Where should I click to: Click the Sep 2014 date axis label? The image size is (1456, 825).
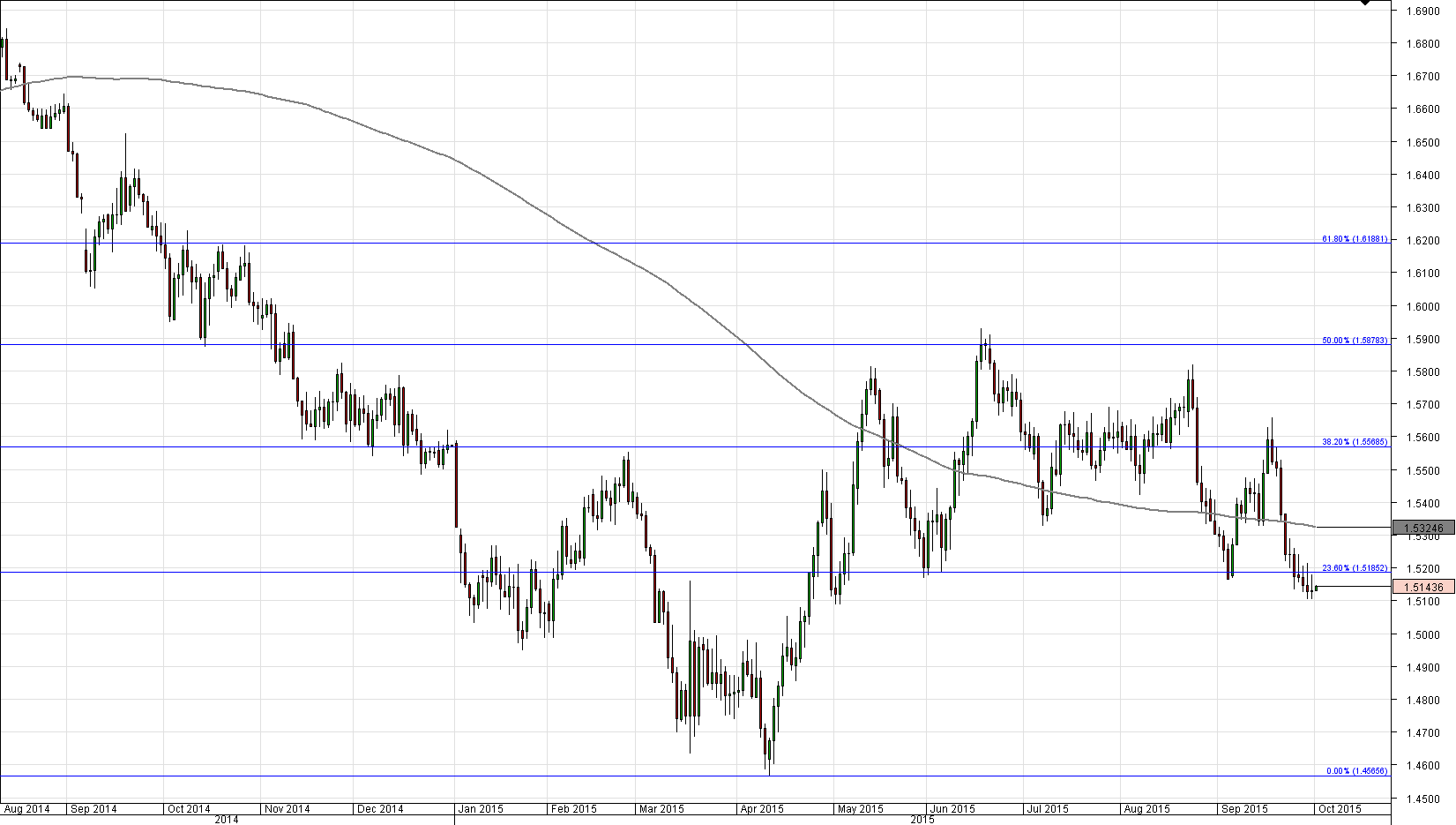pos(93,809)
